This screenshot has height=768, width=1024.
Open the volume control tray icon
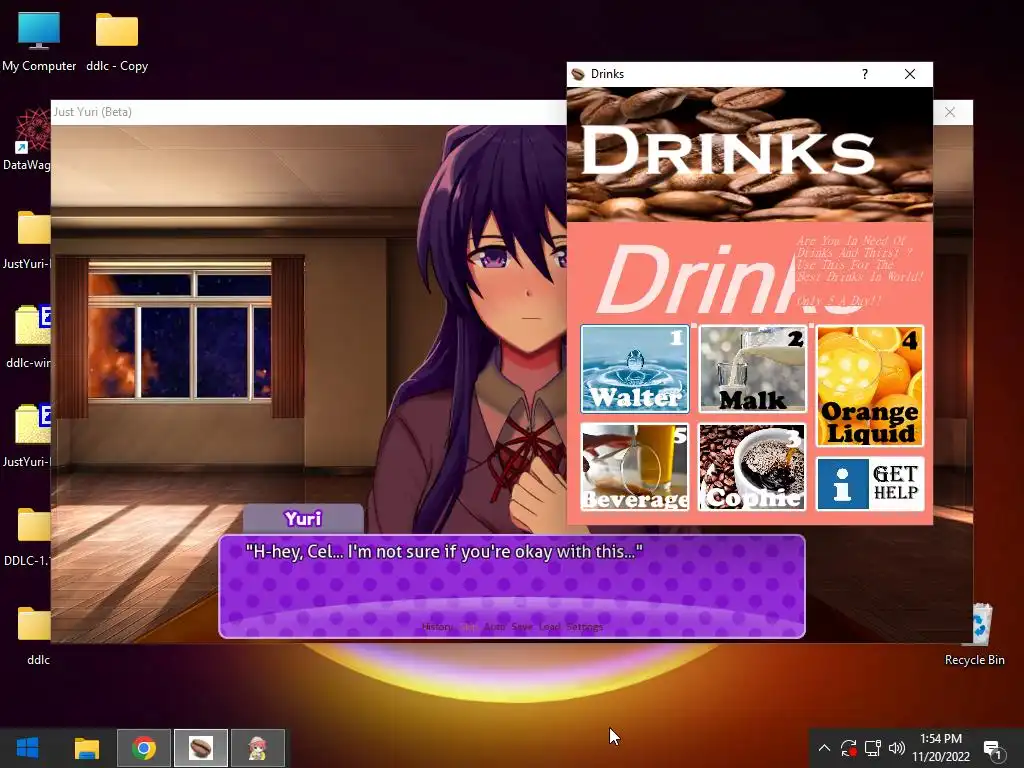pos(897,748)
